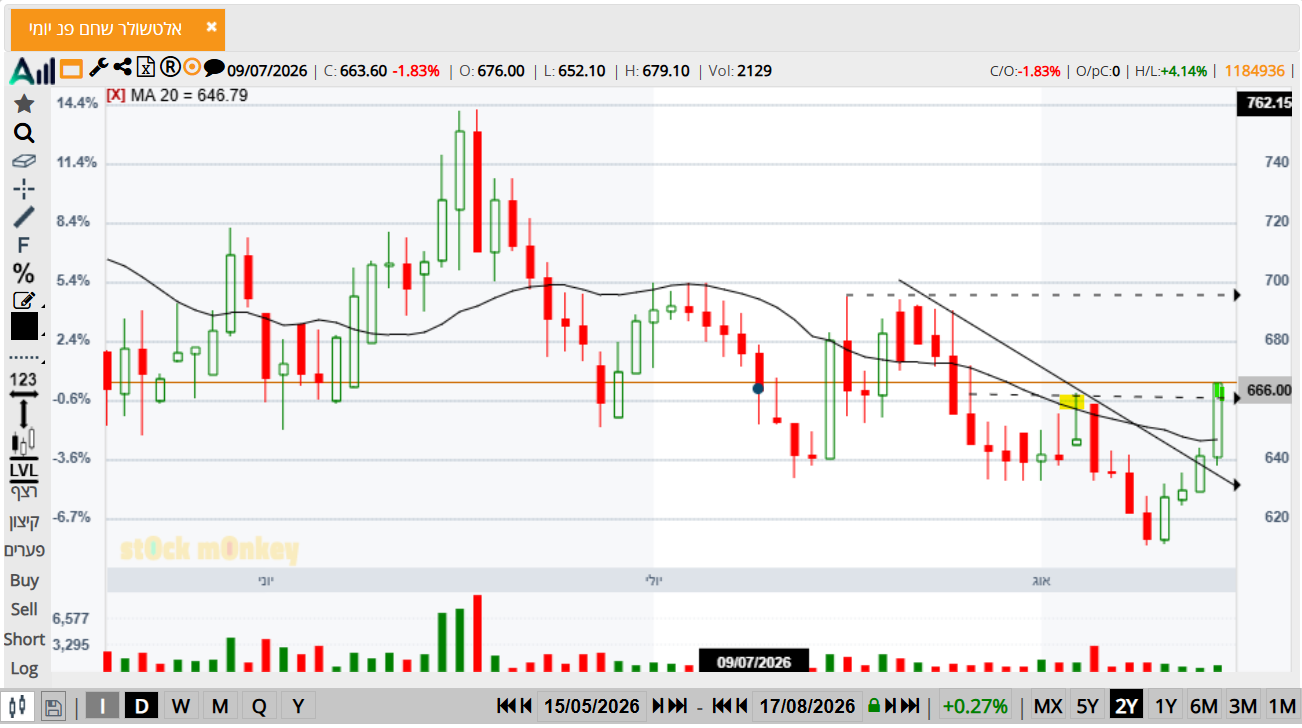This screenshot has height=728, width=1302.
Task: Export chart data with the Excel icon
Action: (x=146, y=68)
